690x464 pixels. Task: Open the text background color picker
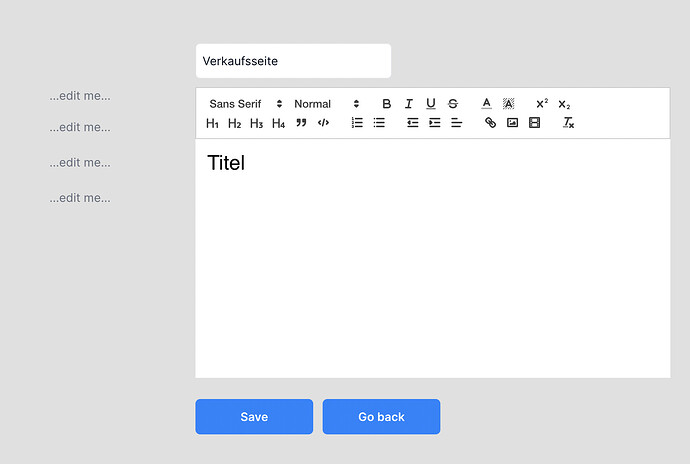(508, 104)
